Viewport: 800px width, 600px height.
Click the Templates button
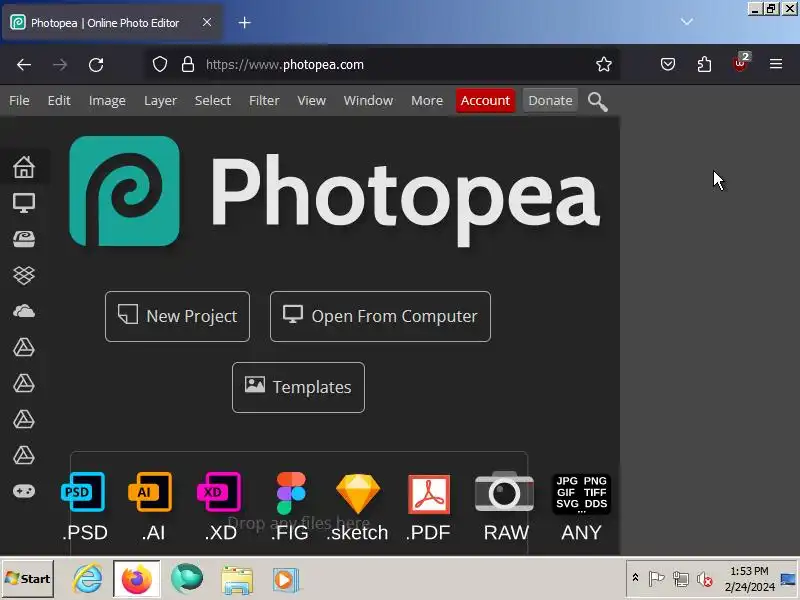298,387
